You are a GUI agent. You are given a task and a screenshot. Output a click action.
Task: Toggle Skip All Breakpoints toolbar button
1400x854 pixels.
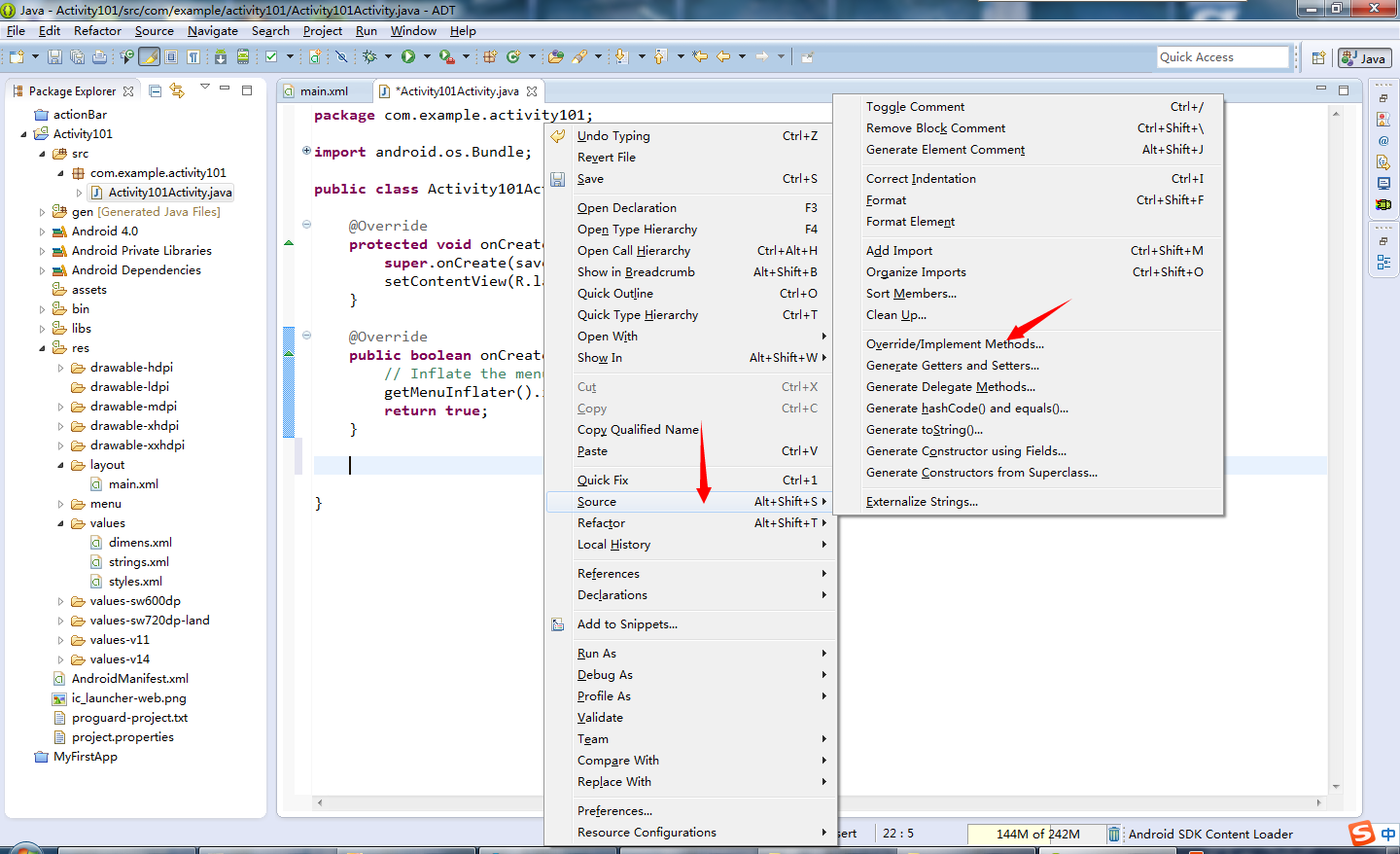pos(341,57)
